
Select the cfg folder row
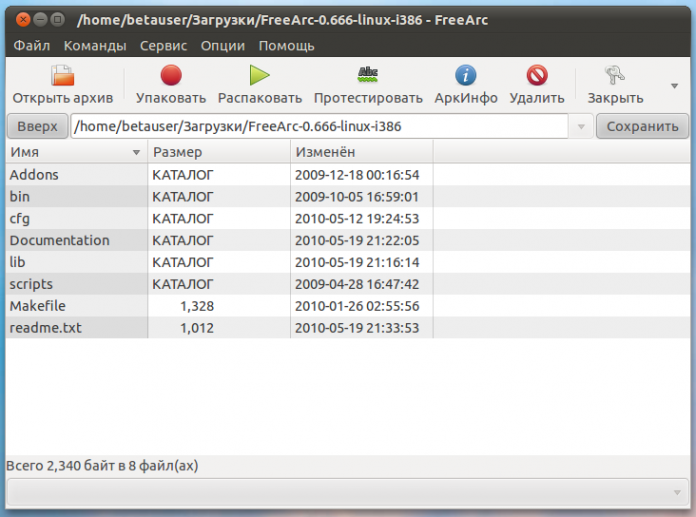(348, 218)
